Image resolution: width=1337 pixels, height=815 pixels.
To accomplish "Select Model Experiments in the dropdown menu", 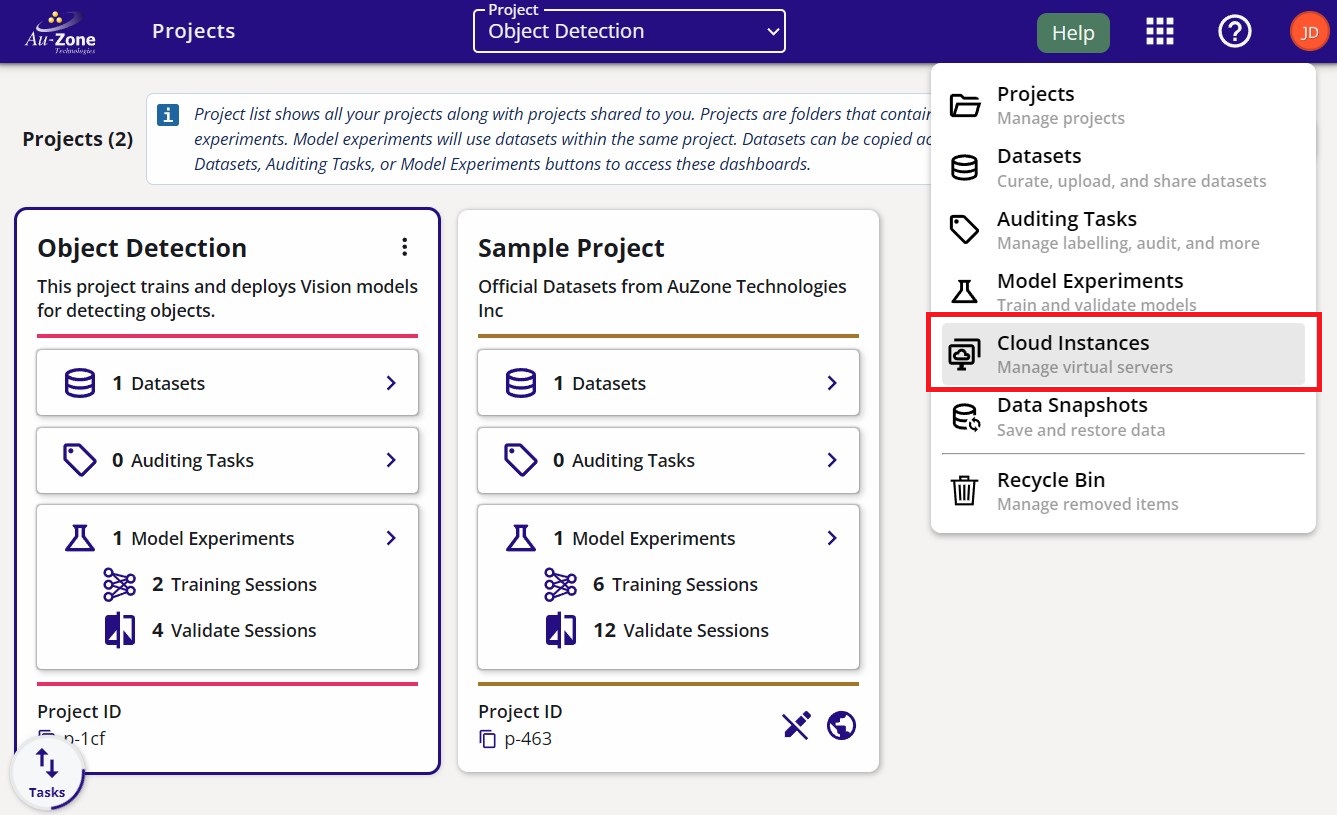I will click(1123, 291).
